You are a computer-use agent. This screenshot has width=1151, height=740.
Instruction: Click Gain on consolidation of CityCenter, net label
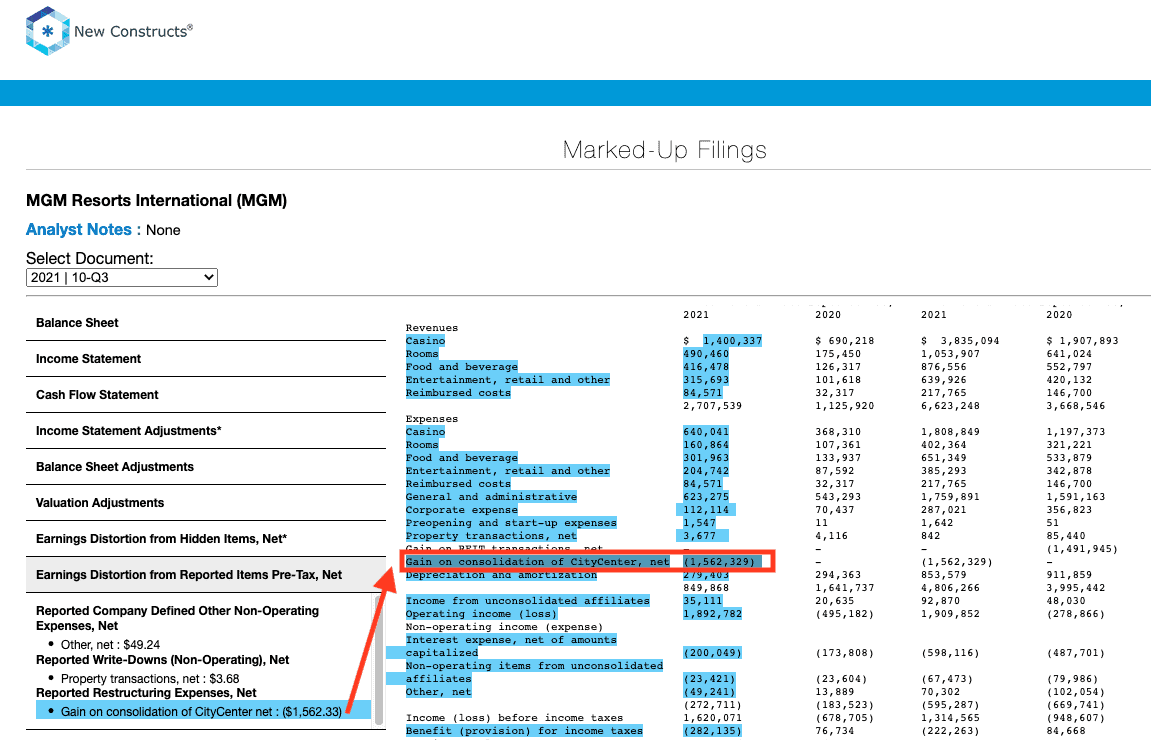point(537,562)
